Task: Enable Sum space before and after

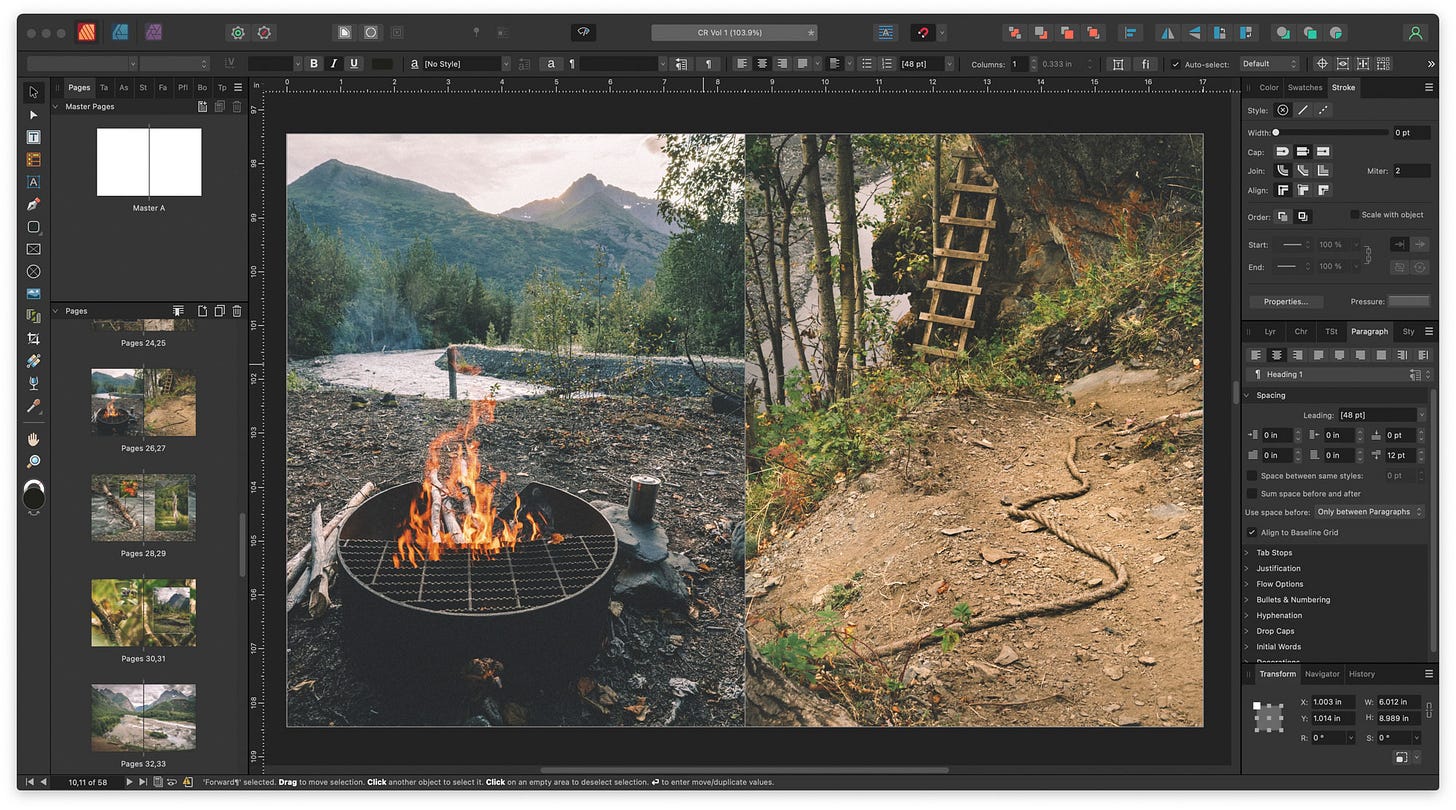Action: point(1252,494)
